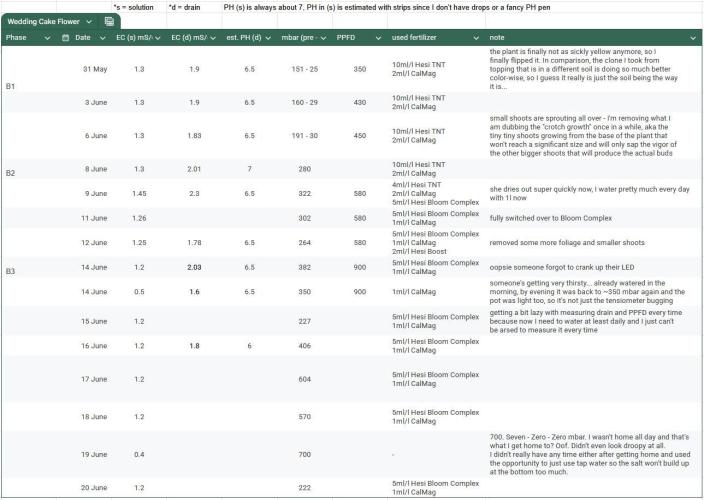Select the 2.01 EC drain value

[194, 169]
